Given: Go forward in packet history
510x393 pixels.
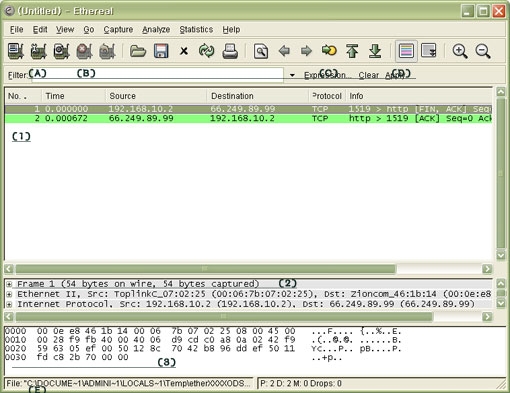Looking at the screenshot, I should tap(306, 51).
